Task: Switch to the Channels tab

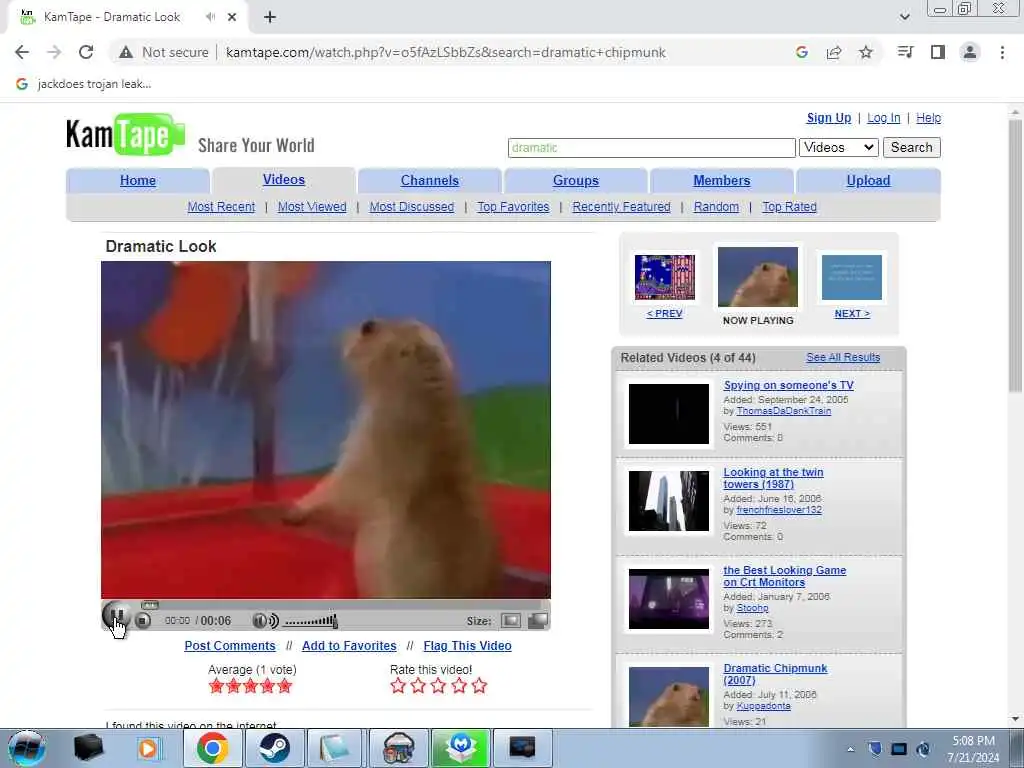Action: (x=430, y=181)
